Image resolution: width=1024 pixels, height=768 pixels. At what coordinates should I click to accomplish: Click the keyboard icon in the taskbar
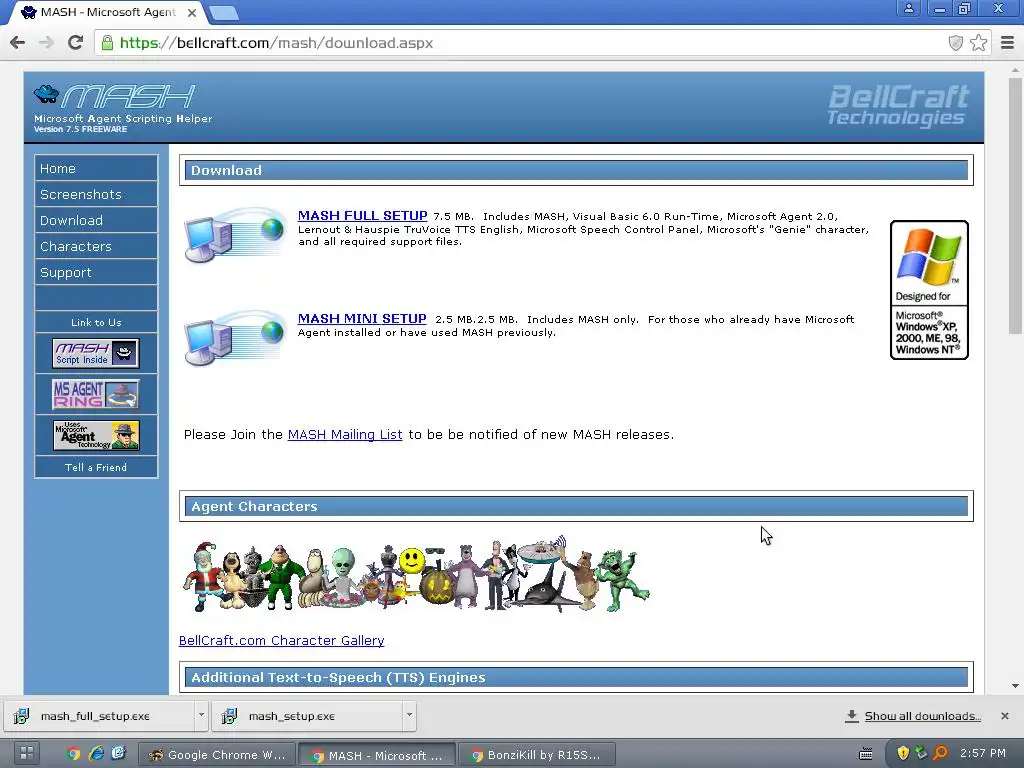click(x=865, y=754)
